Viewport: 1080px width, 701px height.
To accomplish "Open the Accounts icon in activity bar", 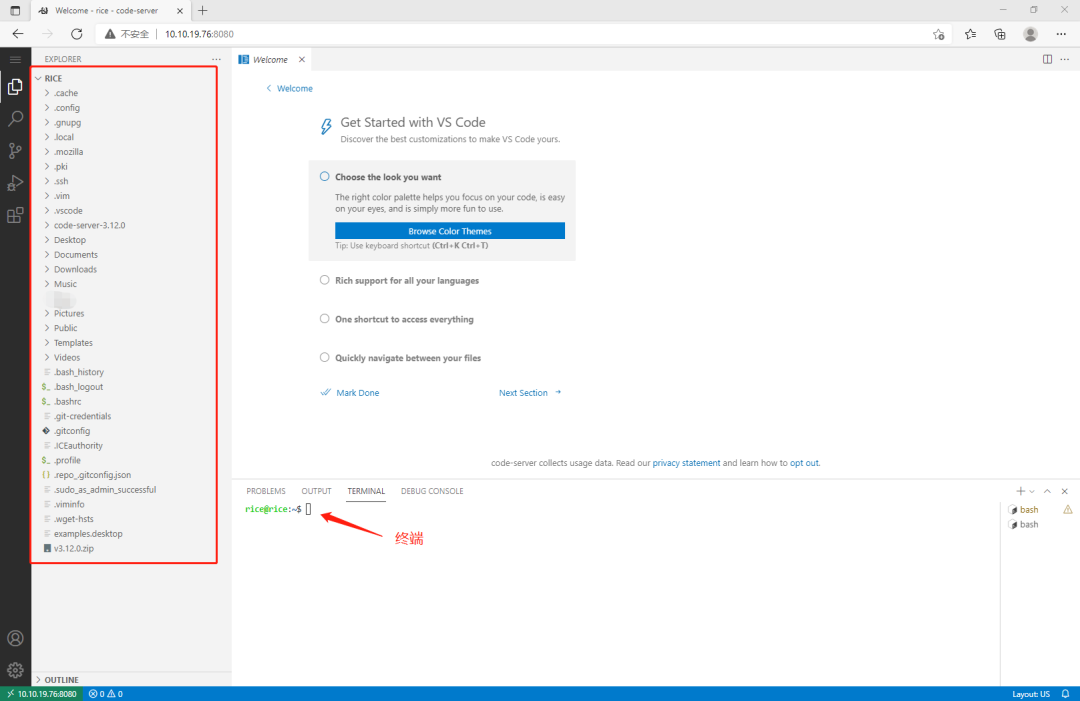I will [15, 638].
